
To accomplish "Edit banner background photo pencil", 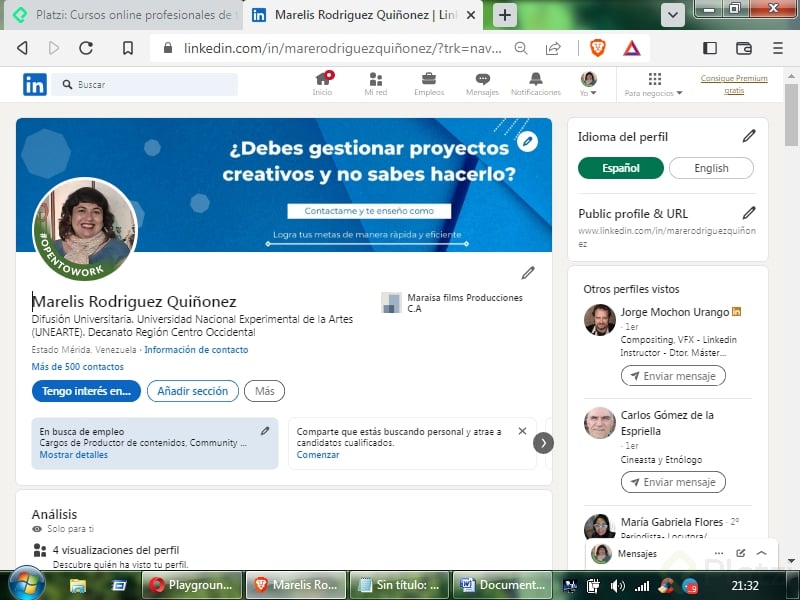I will [x=527, y=141].
